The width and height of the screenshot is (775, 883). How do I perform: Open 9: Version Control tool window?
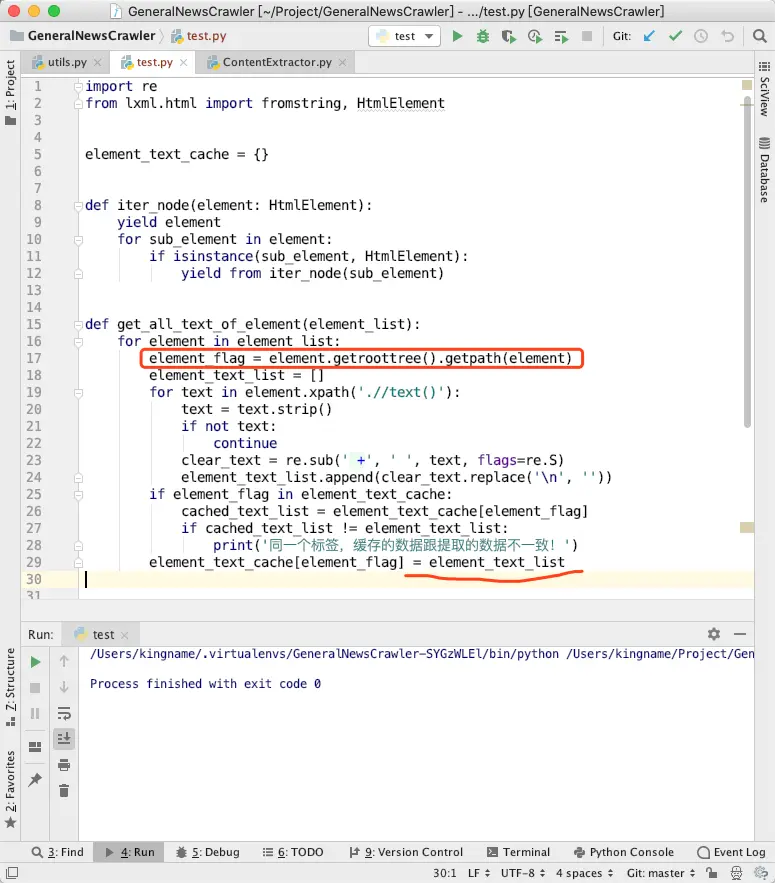tap(406, 852)
